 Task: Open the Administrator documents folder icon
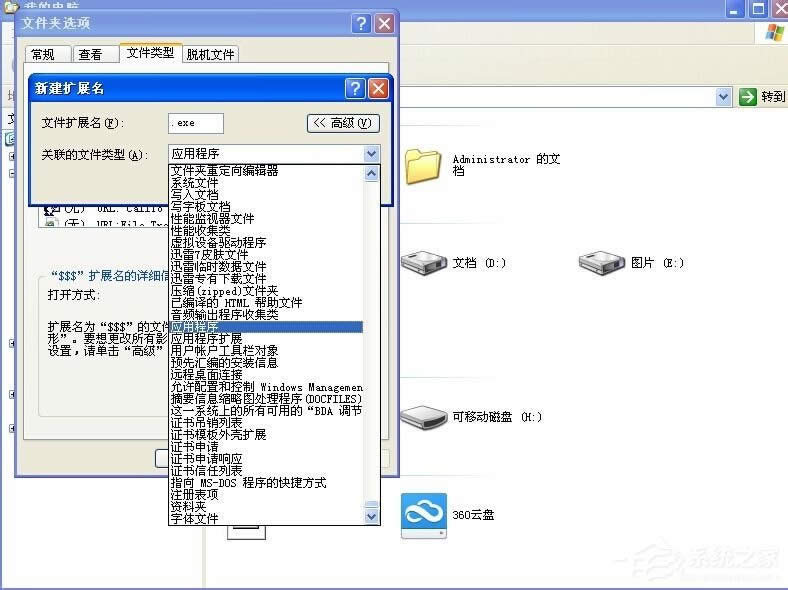tap(423, 166)
